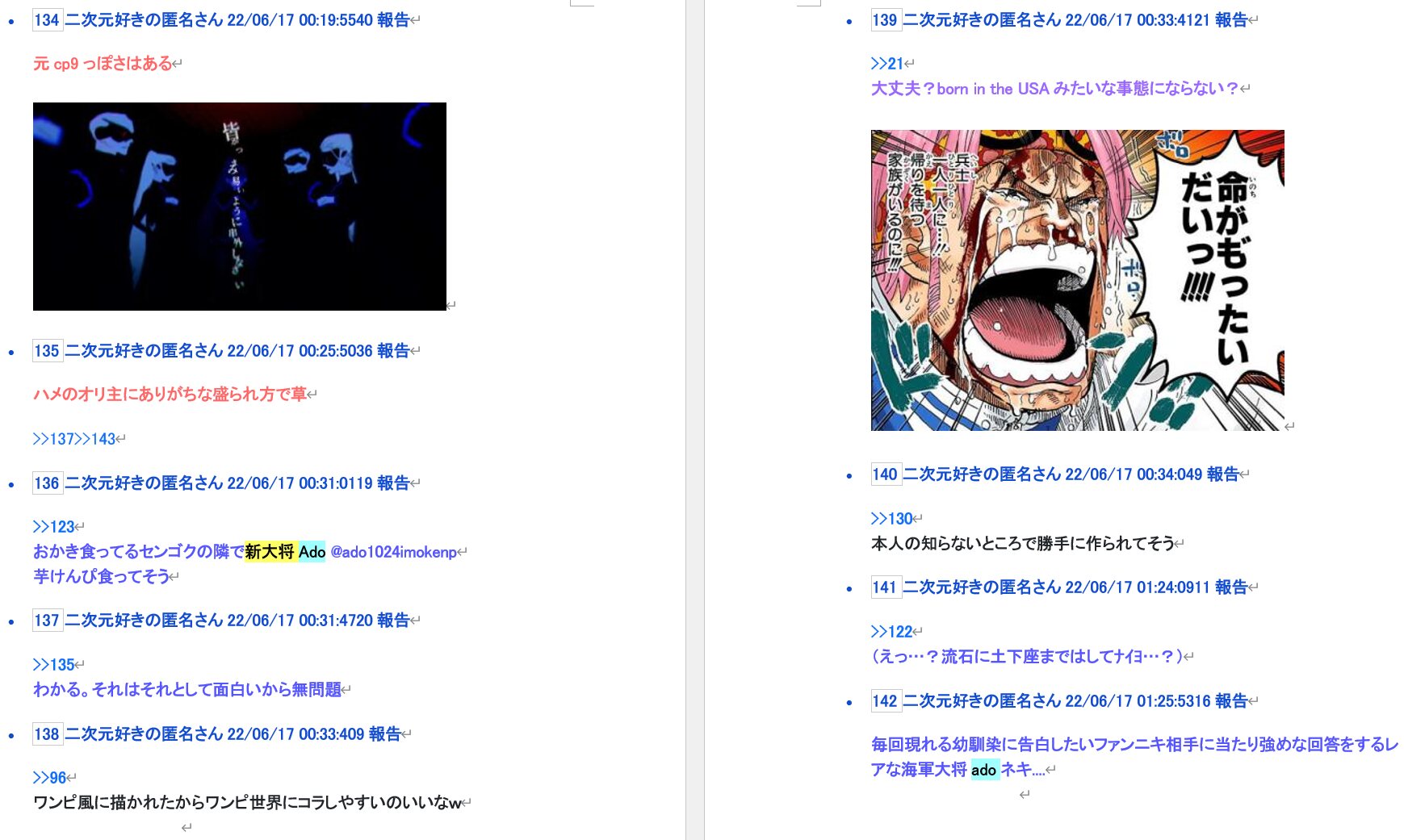
Task: Click post number 139 box
Action: 885,20
